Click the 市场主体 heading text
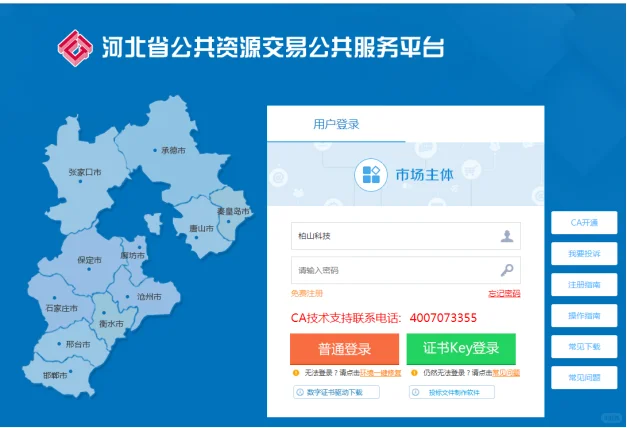 click(424, 175)
